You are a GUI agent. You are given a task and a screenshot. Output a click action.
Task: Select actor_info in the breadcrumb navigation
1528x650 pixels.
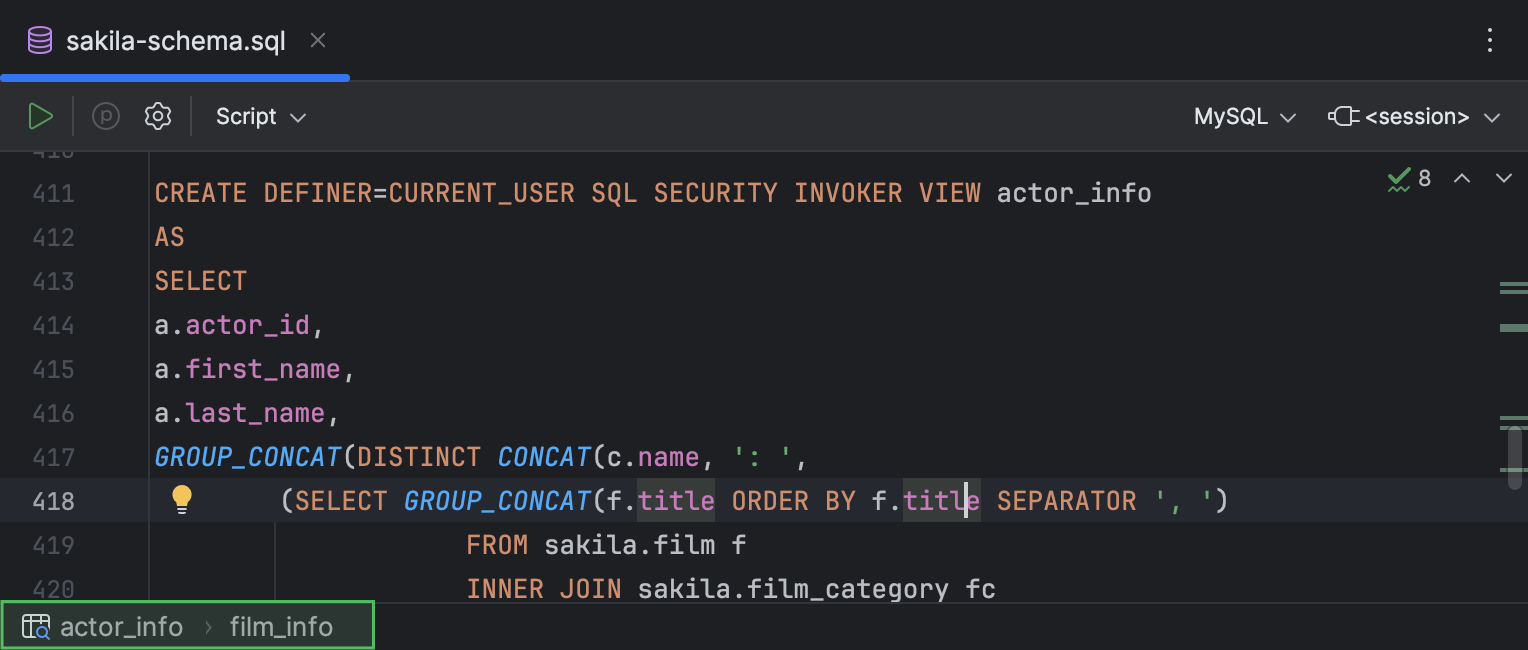pyautogui.click(x=121, y=626)
